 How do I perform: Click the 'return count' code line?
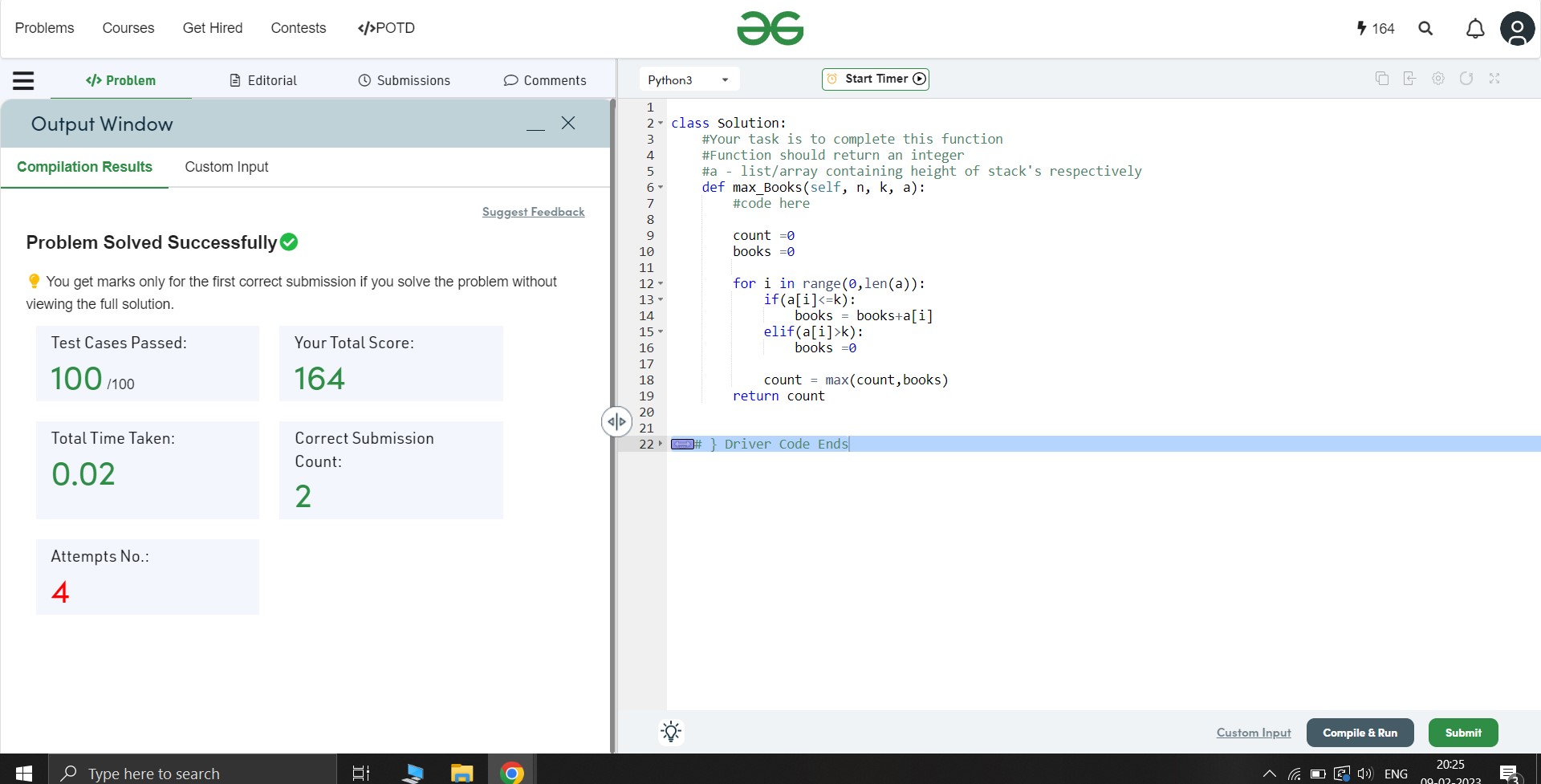pyautogui.click(x=779, y=396)
